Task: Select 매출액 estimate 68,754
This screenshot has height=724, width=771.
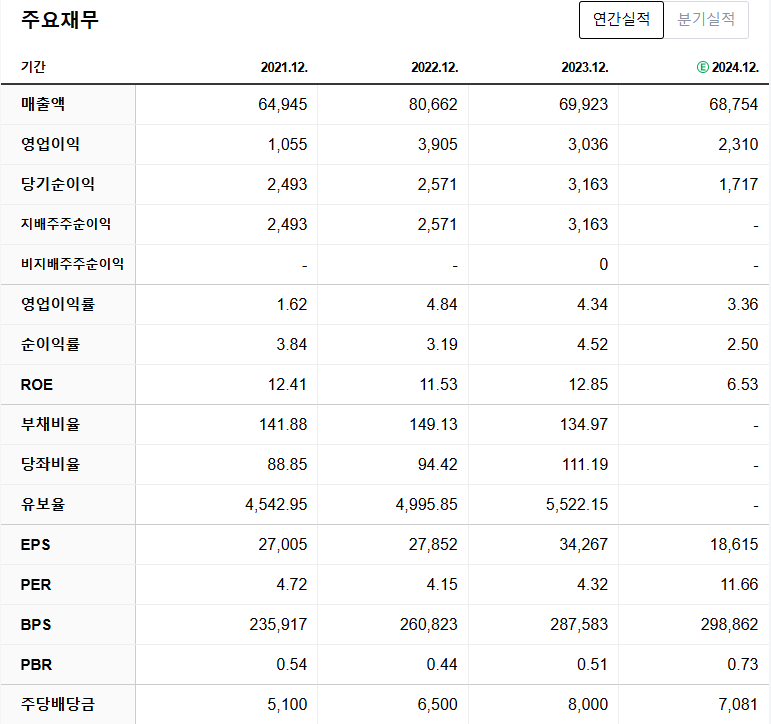Action: coord(734,104)
